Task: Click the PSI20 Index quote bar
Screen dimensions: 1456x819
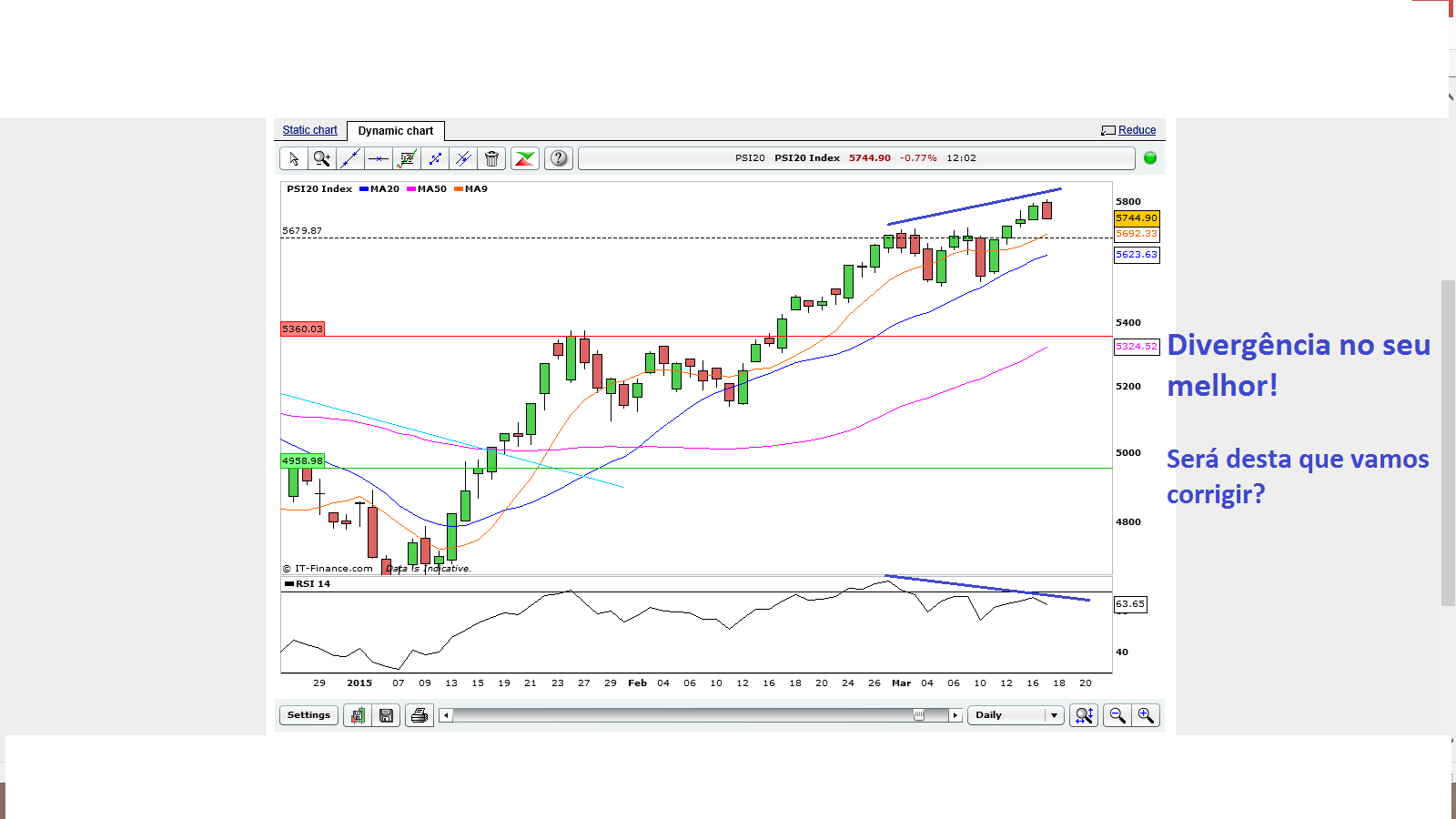Action: 856,158
